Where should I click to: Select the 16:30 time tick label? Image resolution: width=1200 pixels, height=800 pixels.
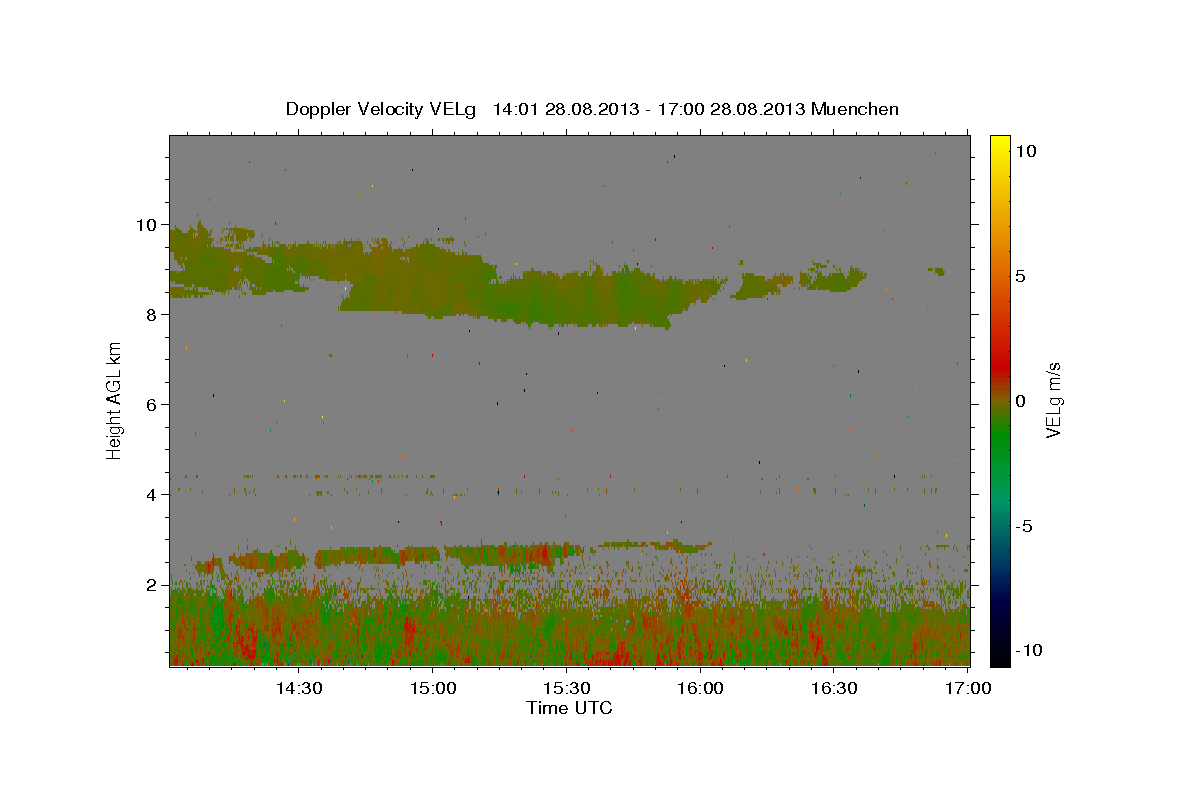point(834,688)
